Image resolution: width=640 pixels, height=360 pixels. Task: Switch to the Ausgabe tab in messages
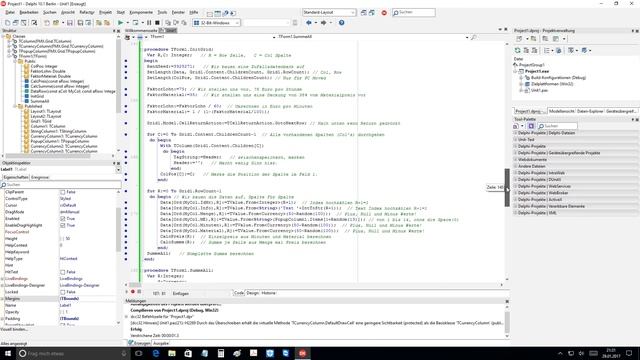point(161,343)
